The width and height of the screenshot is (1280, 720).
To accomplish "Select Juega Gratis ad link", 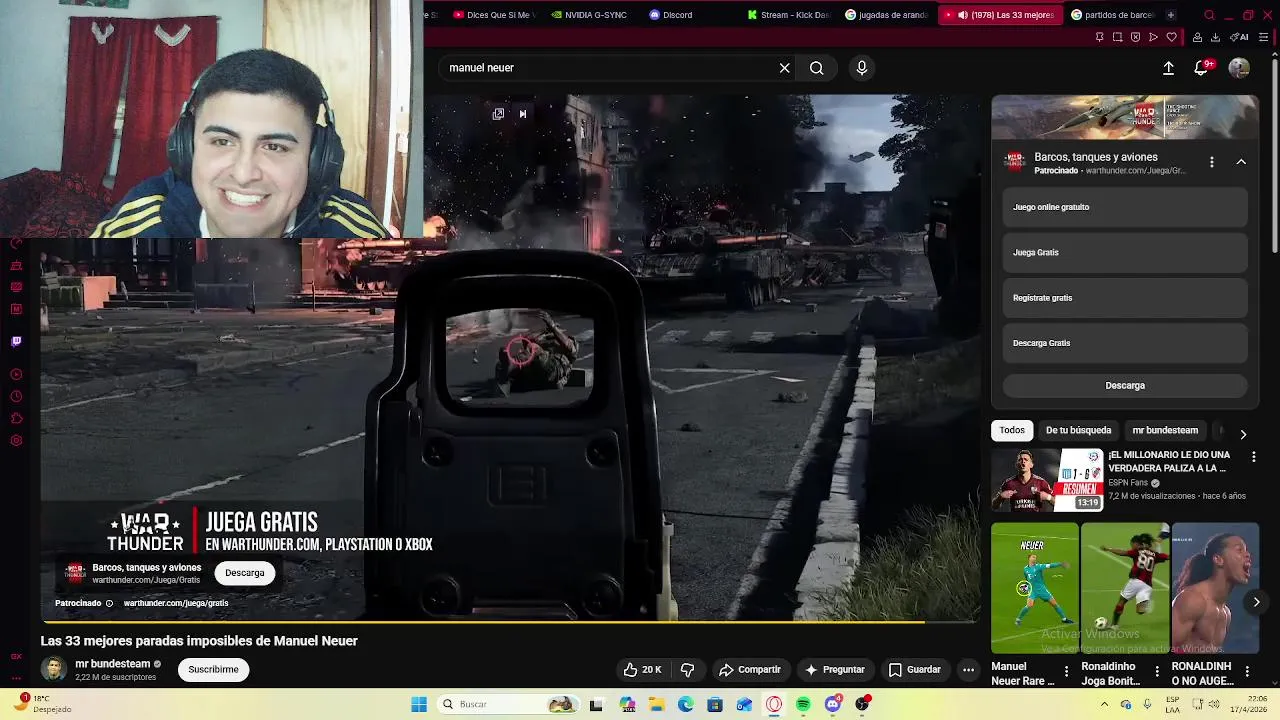I will pyautogui.click(x=1125, y=253).
